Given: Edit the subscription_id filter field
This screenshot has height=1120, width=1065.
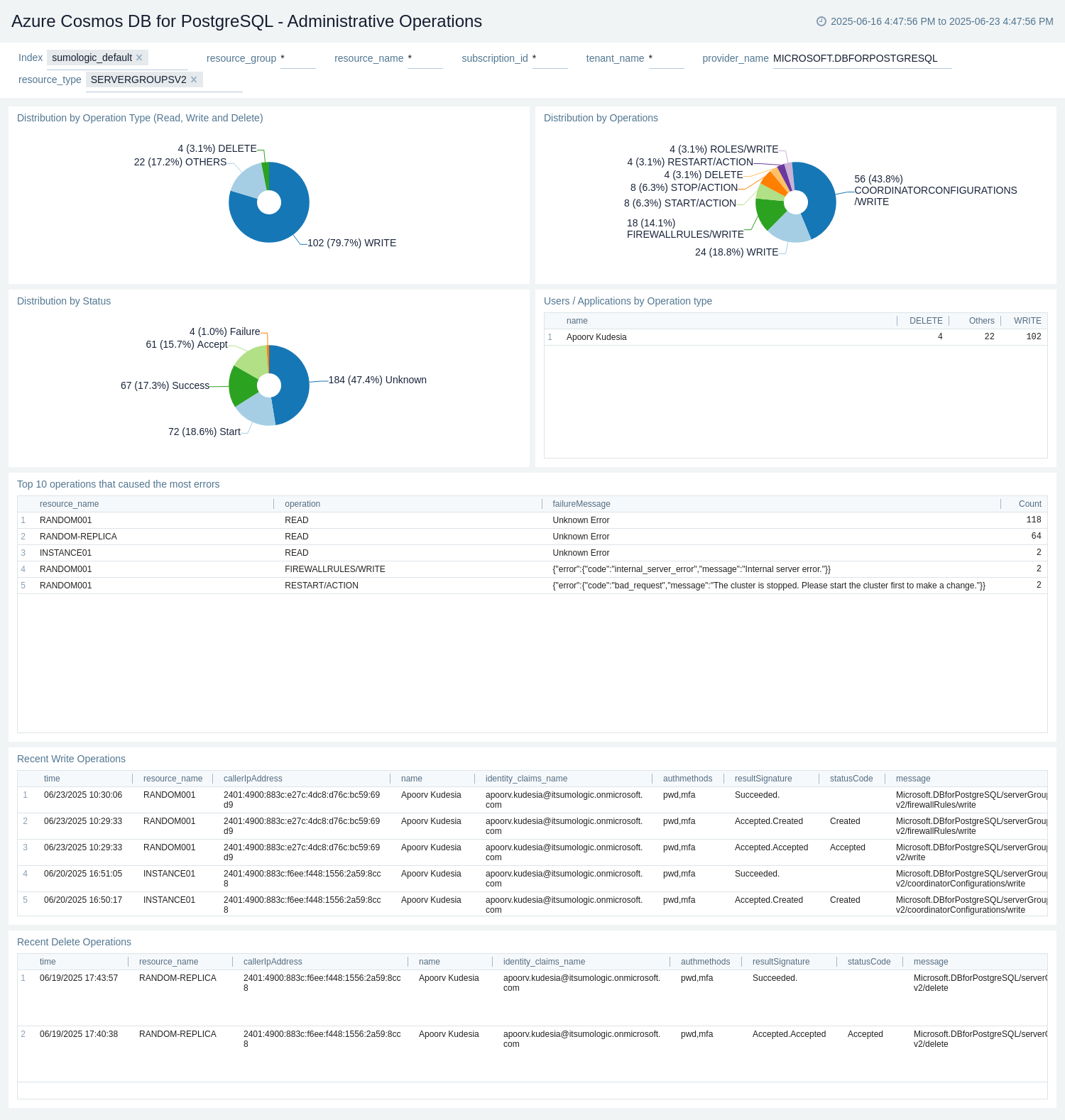Looking at the screenshot, I should pos(550,58).
